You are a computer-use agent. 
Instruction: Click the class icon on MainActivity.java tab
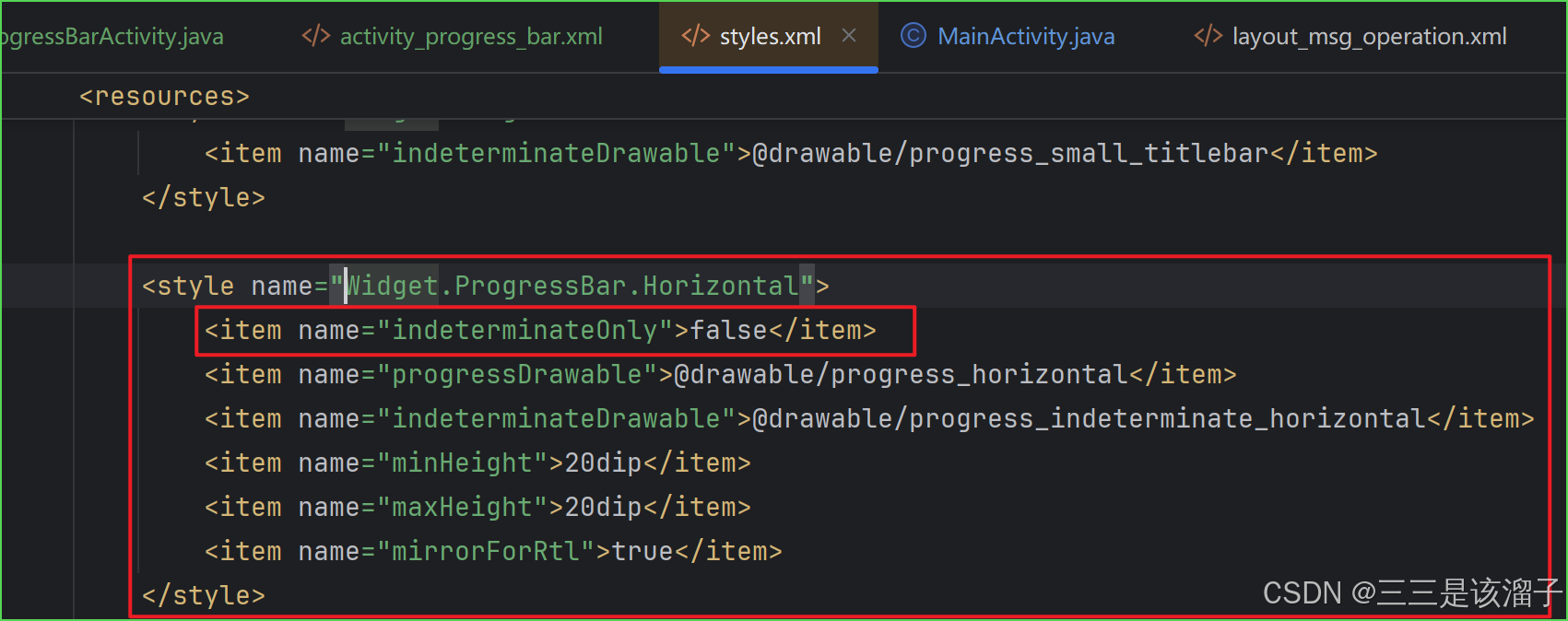[913, 36]
